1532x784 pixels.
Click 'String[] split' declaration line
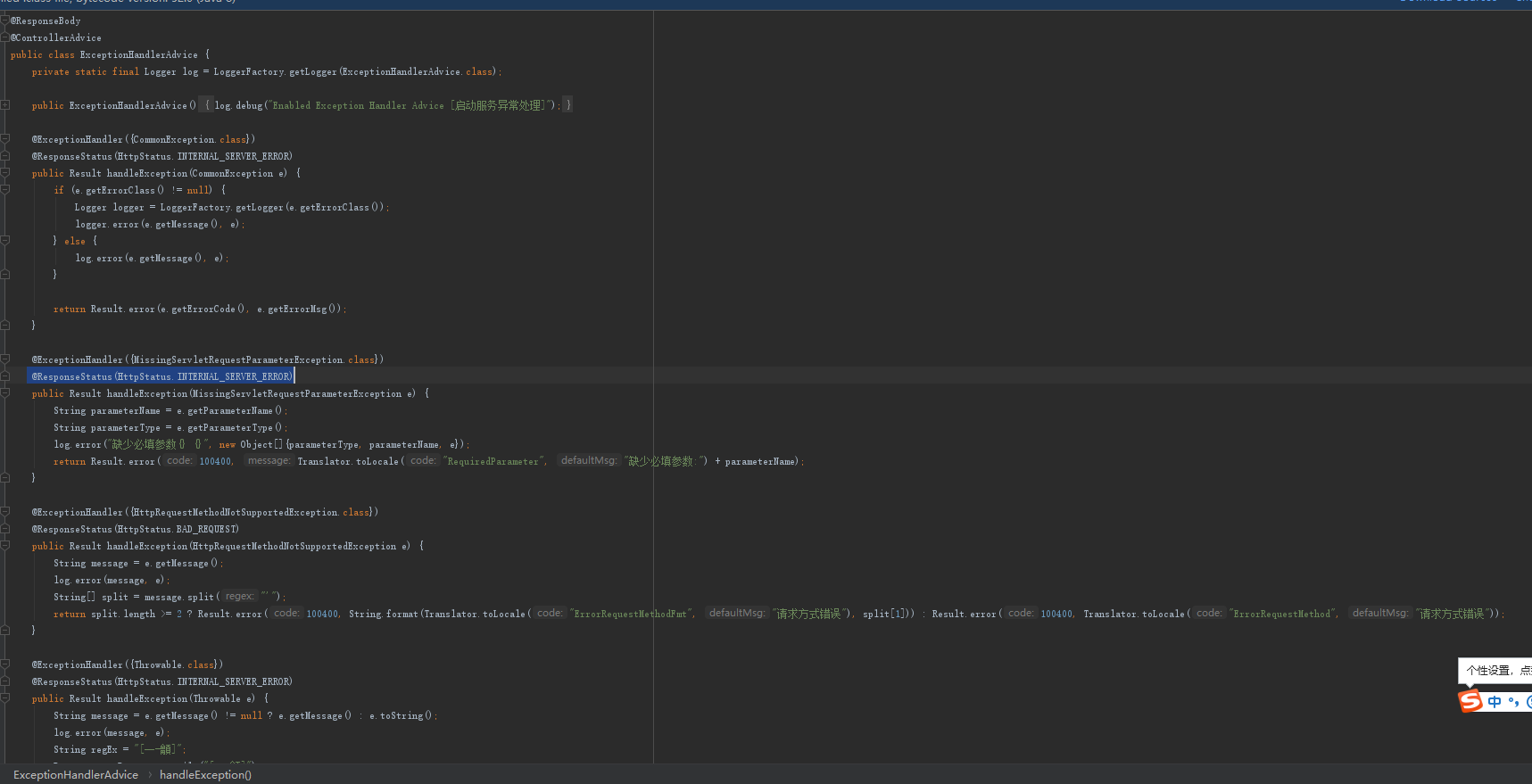pyautogui.click(x=170, y=597)
